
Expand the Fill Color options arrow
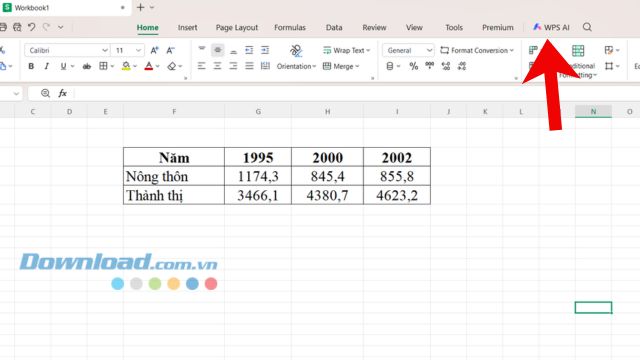(135, 66)
